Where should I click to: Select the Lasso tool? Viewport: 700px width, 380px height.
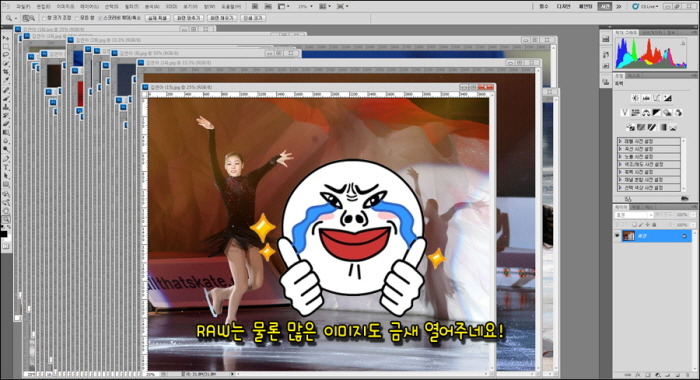[x=6, y=55]
